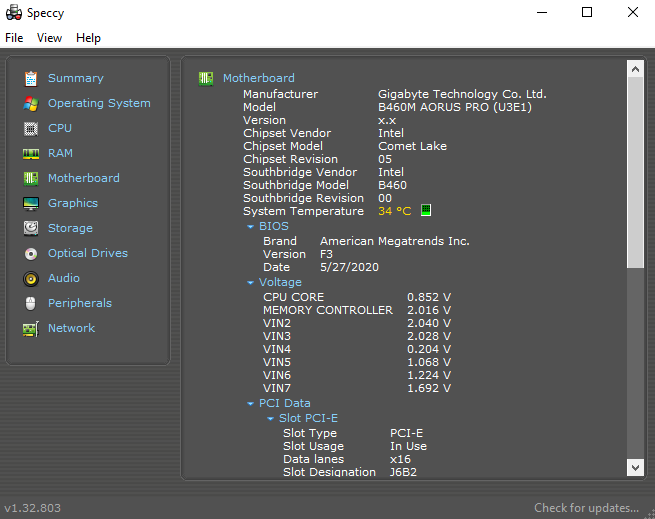Go to the CPU section
Screen dimensions: 655x519
pos(60,128)
